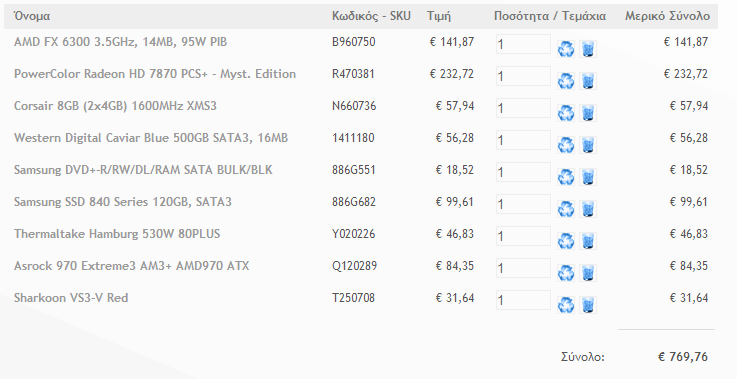
Task: Open Corsair 8GB (2x4GB) 1600MHz XMS3 link
Action: [x=115, y=106]
